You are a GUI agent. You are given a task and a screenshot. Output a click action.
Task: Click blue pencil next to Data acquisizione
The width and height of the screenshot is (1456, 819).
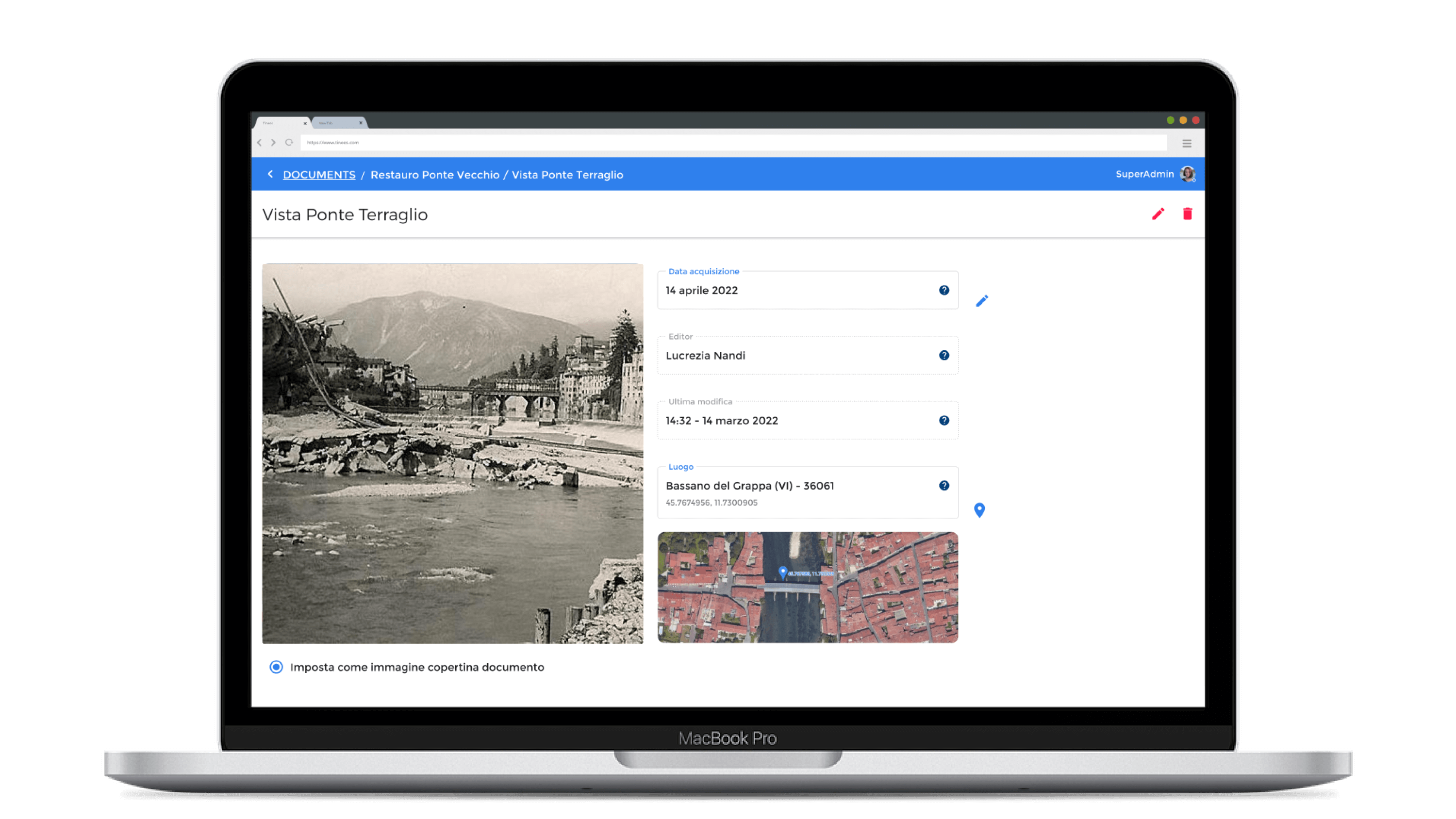[982, 301]
